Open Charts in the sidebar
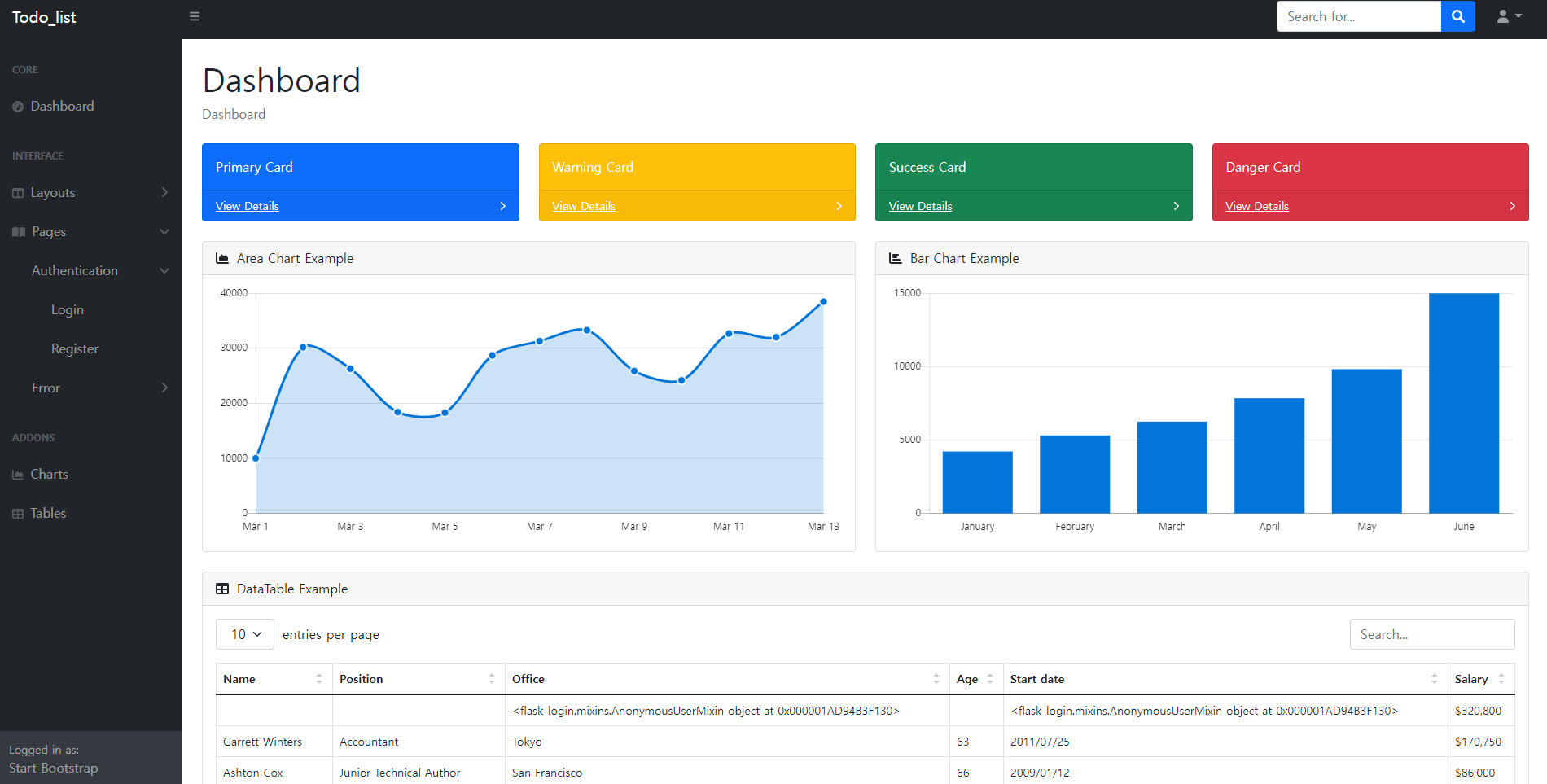Image resolution: width=1547 pixels, height=784 pixels. pyautogui.click(x=91, y=475)
